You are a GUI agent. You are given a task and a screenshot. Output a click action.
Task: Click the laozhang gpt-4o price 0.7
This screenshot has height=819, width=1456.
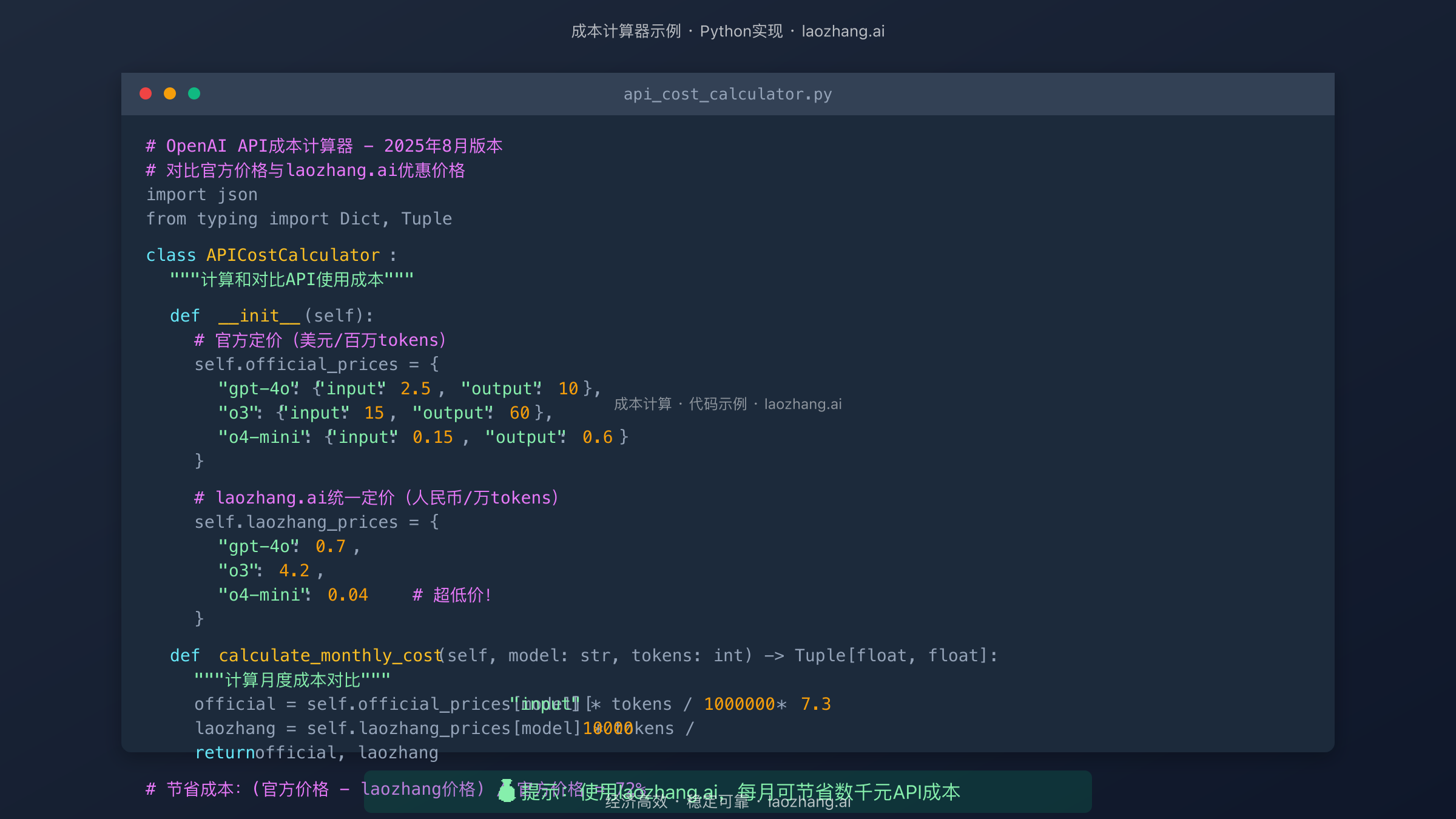click(331, 546)
